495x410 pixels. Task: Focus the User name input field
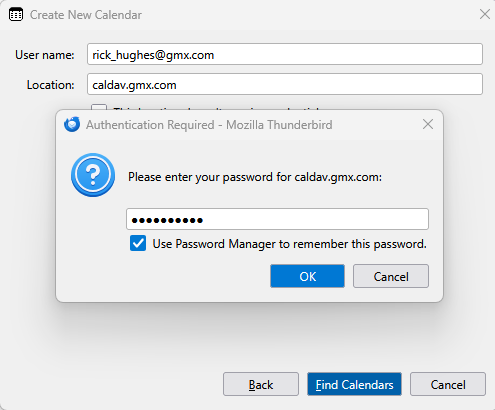(285, 54)
